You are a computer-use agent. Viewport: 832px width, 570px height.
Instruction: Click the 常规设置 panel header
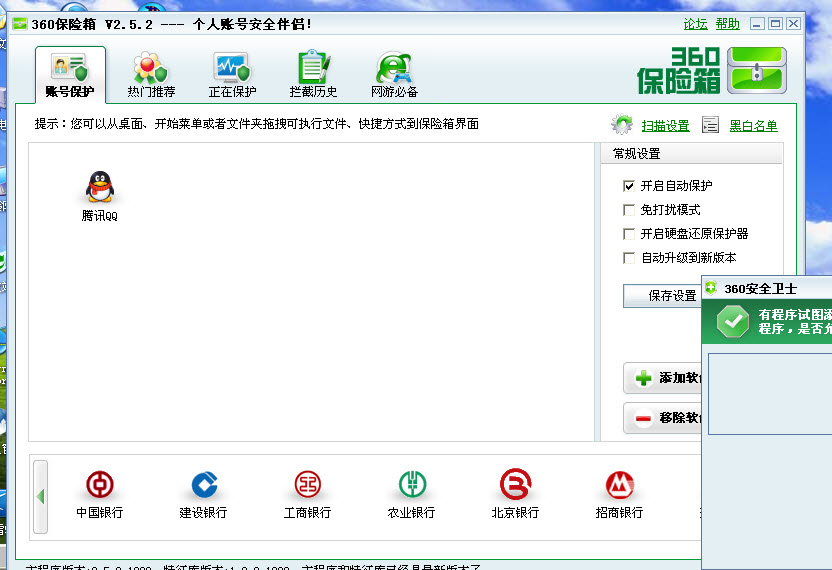pos(691,154)
